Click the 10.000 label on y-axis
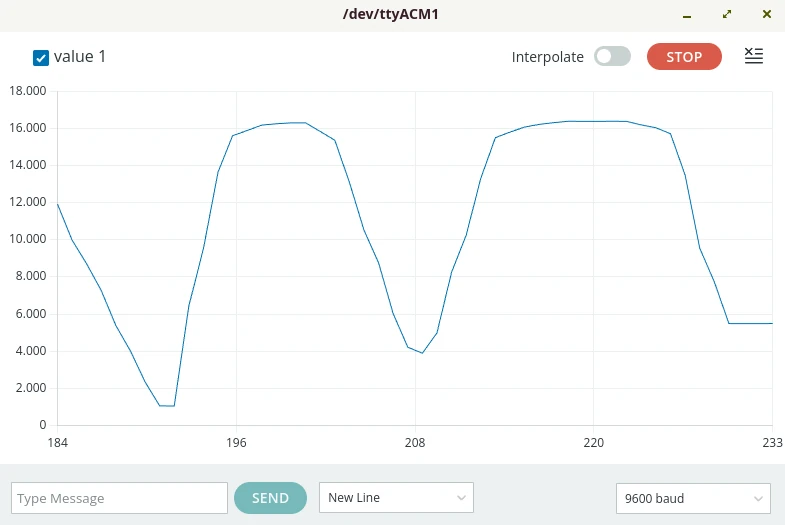 point(27,239)
